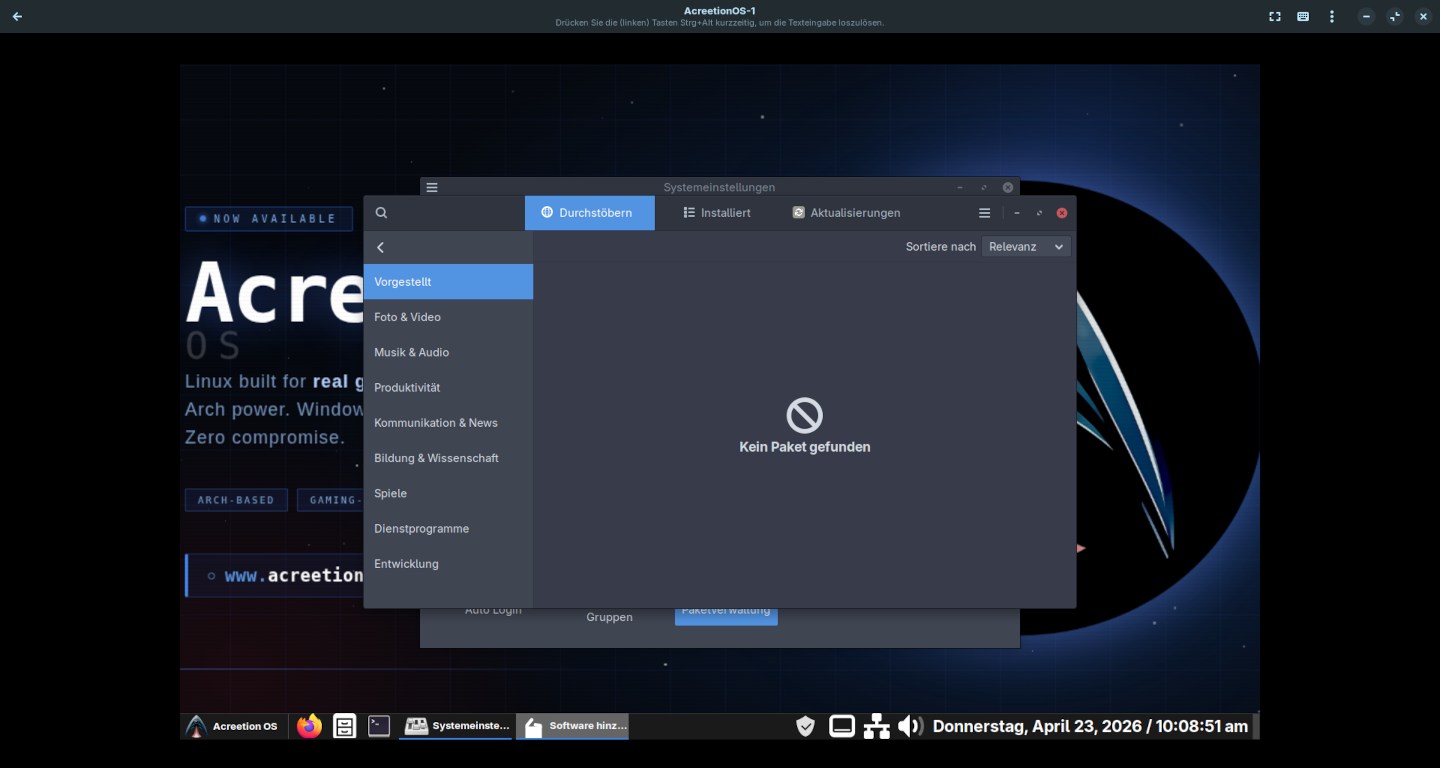Switch to the Installiert tab
1440x768 pixels.
pos(717,213)
